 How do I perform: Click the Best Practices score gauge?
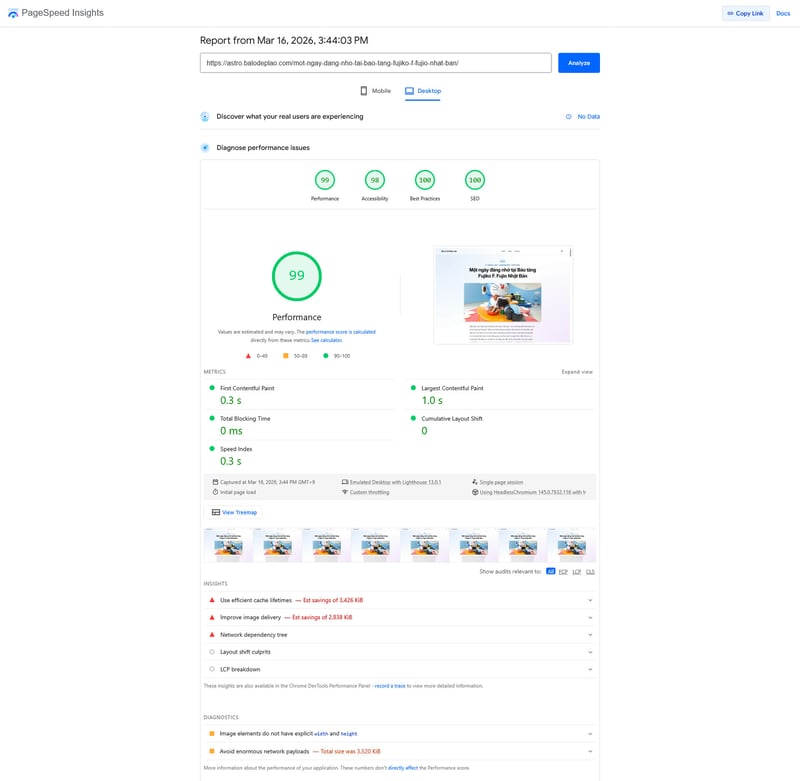click(x=425, y=180)
